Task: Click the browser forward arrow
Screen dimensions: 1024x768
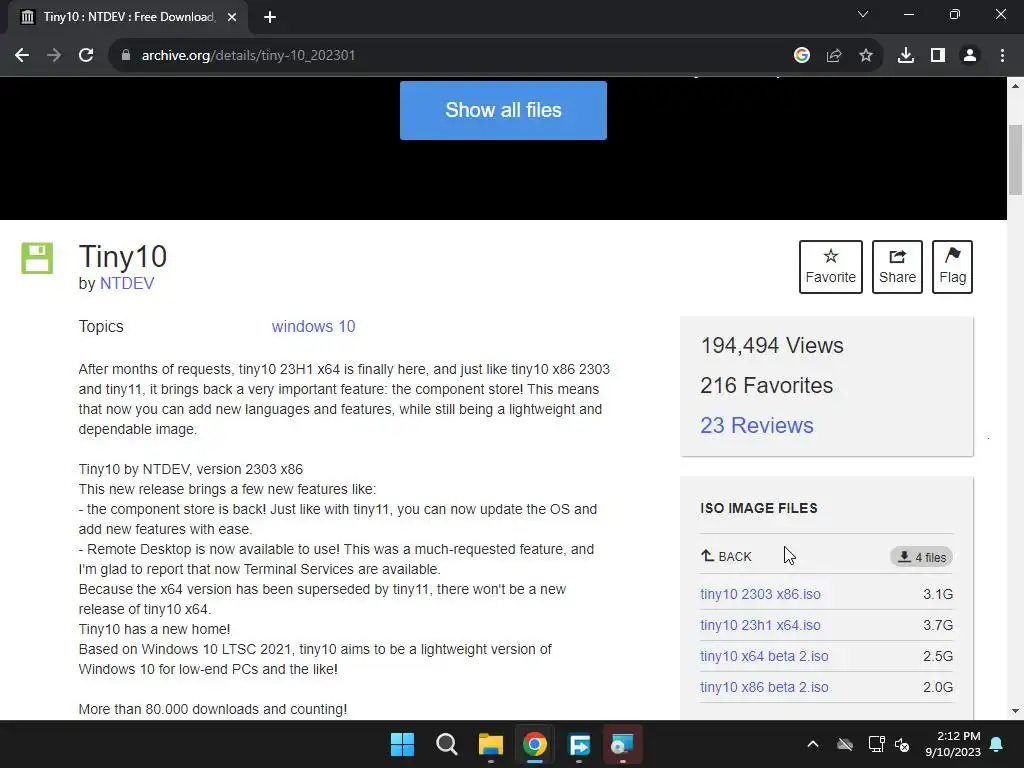Action: click(x=54, y=56)
